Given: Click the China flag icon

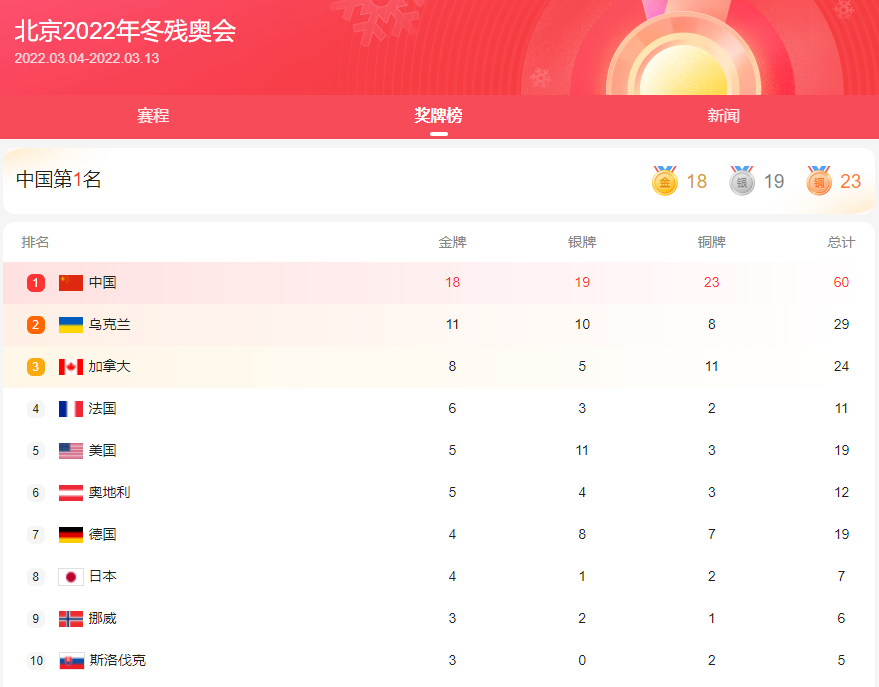Looking at the screenshot, I should pos(71,283).
